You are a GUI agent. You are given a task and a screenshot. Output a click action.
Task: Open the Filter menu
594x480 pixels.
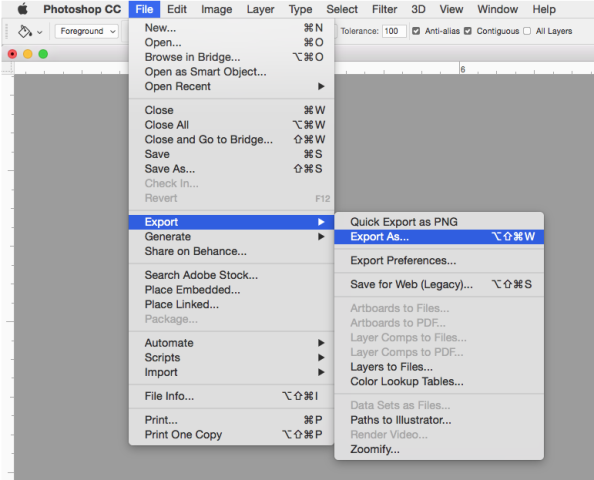[x=385, y=9]
